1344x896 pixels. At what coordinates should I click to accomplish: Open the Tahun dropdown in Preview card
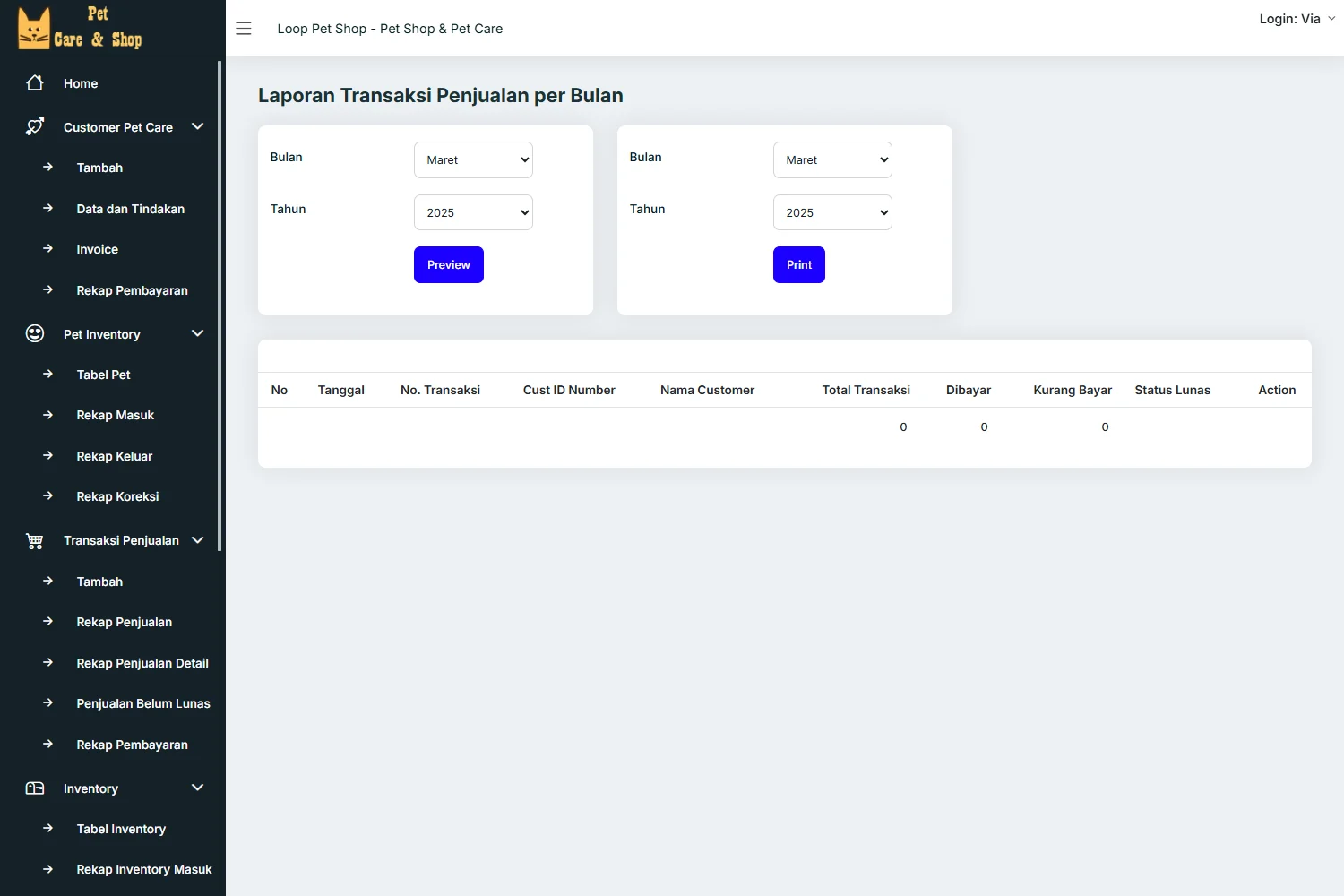[473, 212]
